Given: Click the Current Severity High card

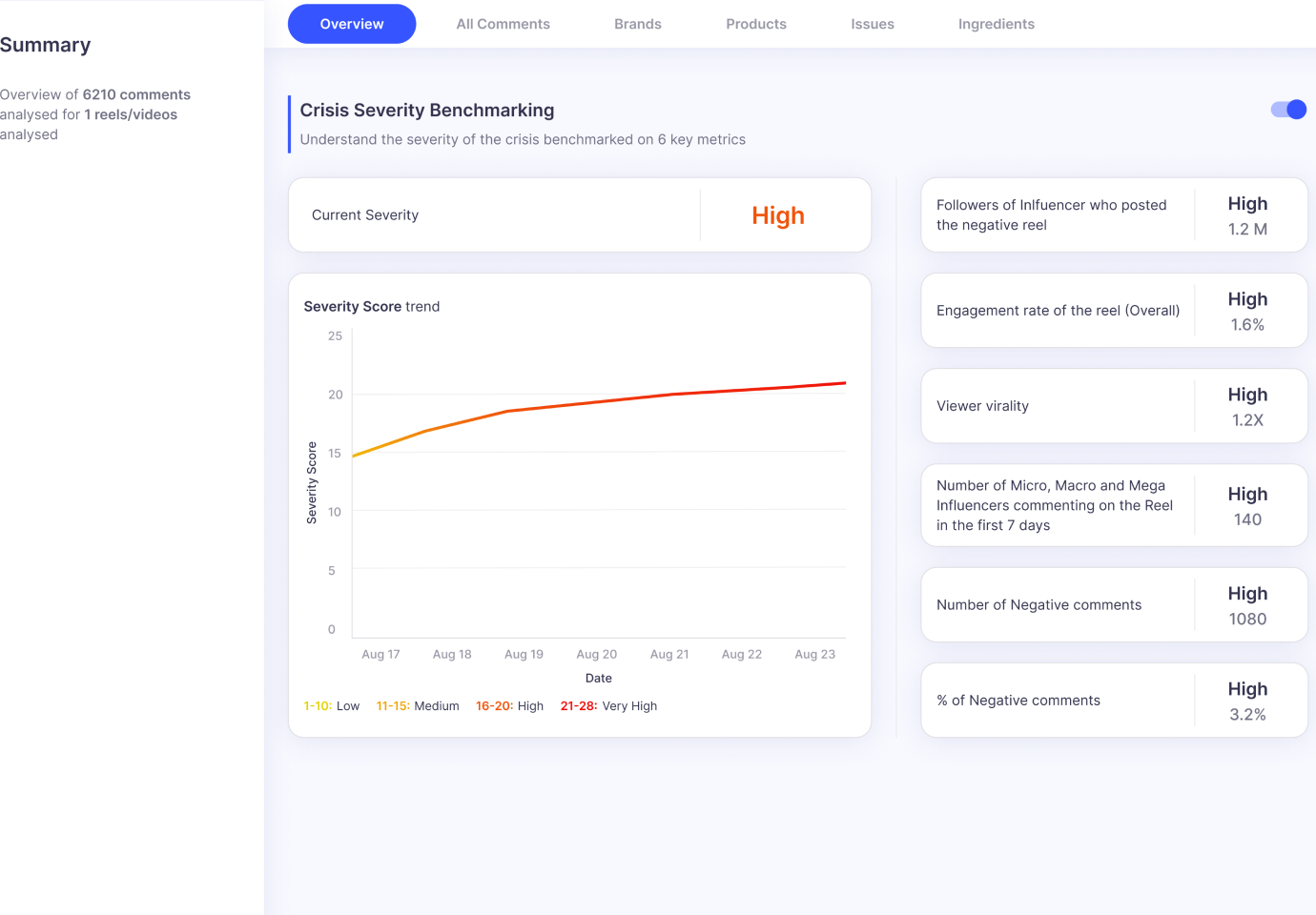Looking at the screenshot, I should (580, 215).
